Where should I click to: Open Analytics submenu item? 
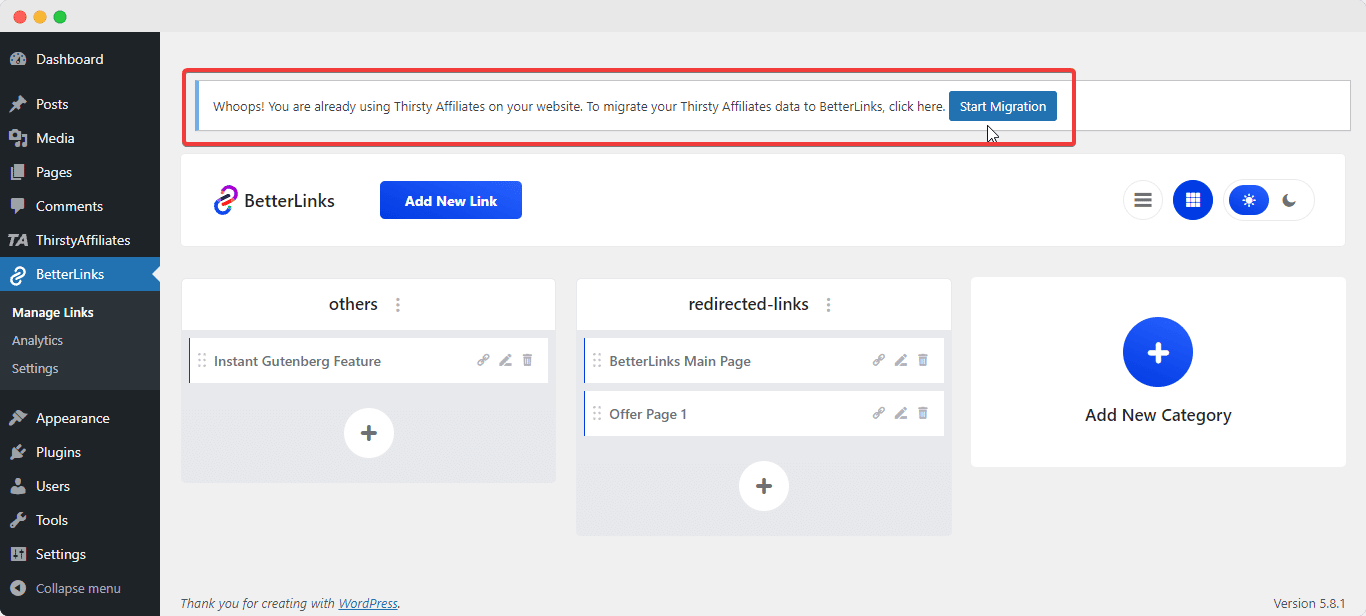click(x=37, y=340)
